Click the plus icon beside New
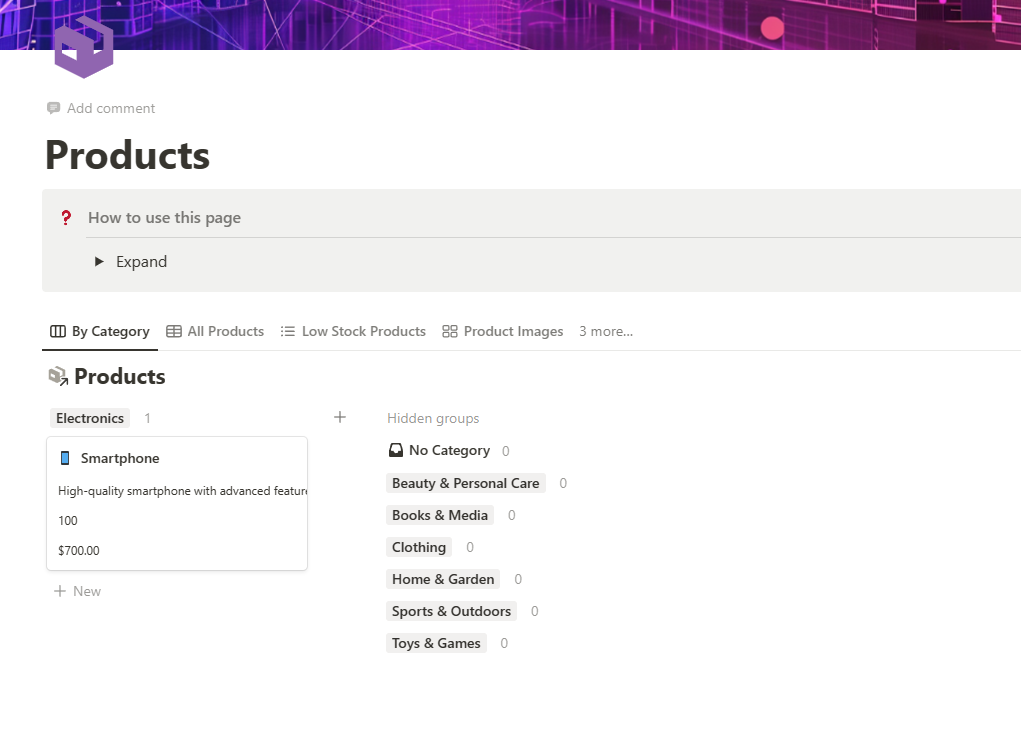This screenshot has height=731, width=1021. click(x=60, y=591)
